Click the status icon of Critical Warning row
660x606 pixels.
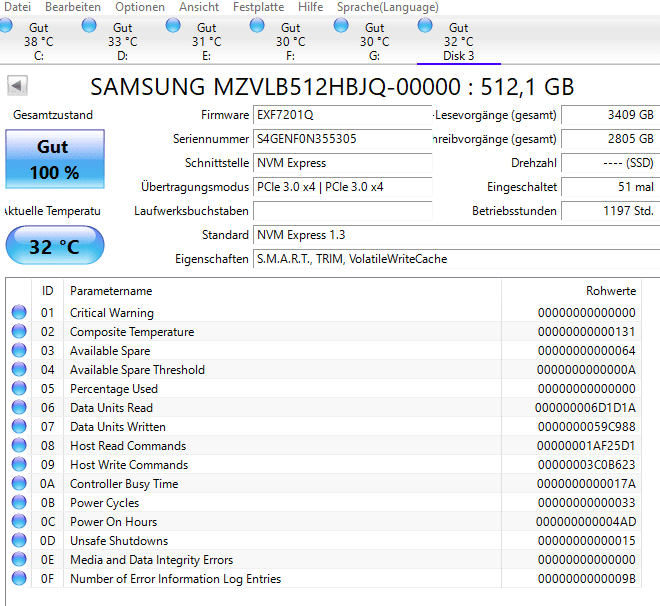click(19, 312)
